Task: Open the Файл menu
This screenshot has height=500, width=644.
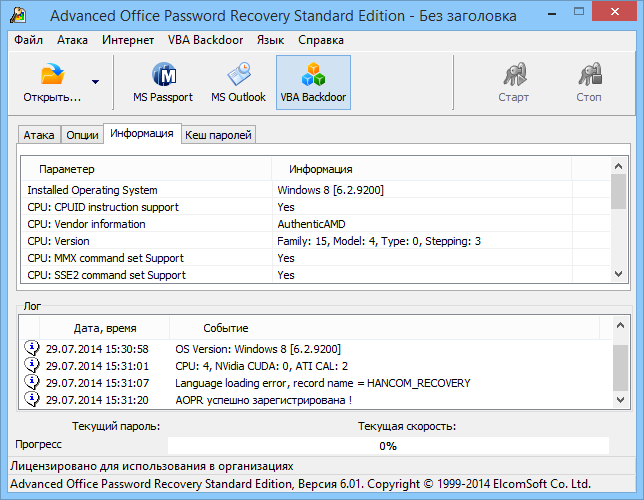Action: 28,40
